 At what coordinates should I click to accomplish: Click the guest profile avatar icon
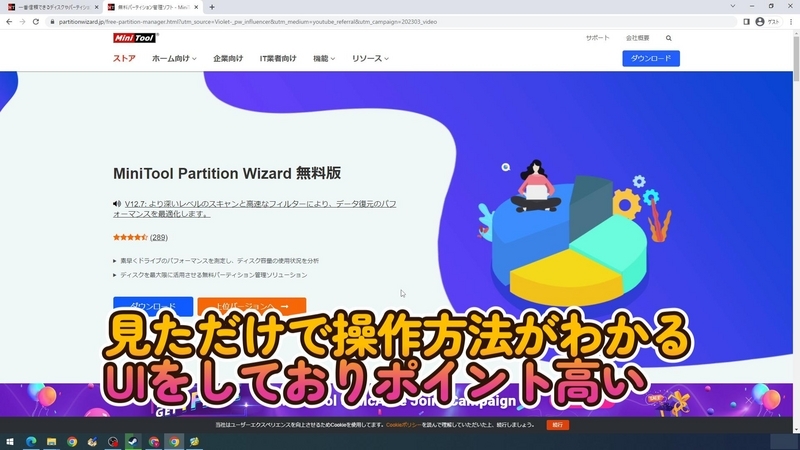coord(760,22)
